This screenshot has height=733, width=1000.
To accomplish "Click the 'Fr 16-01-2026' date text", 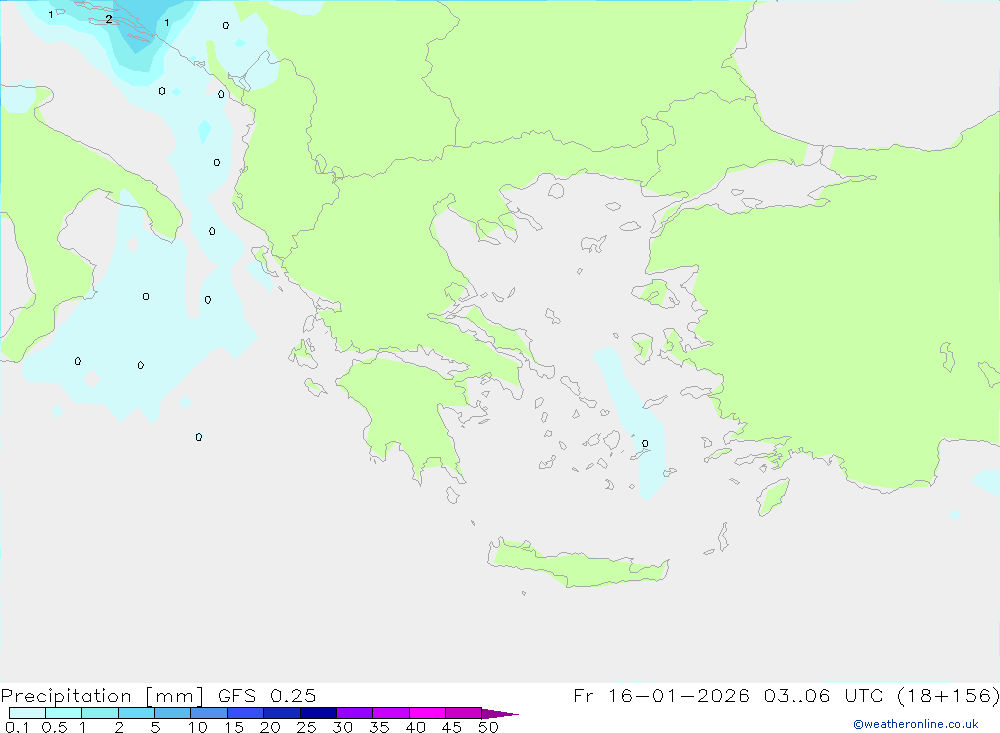I will coord(661,696).
